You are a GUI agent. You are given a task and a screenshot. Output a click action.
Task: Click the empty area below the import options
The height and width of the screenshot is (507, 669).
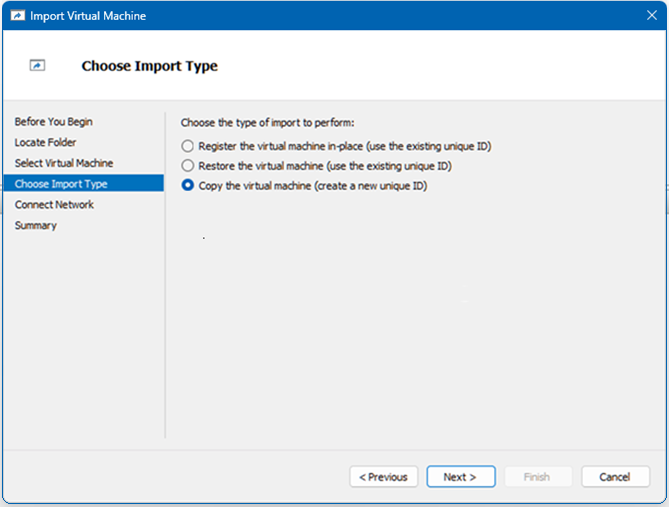[410, 320]
